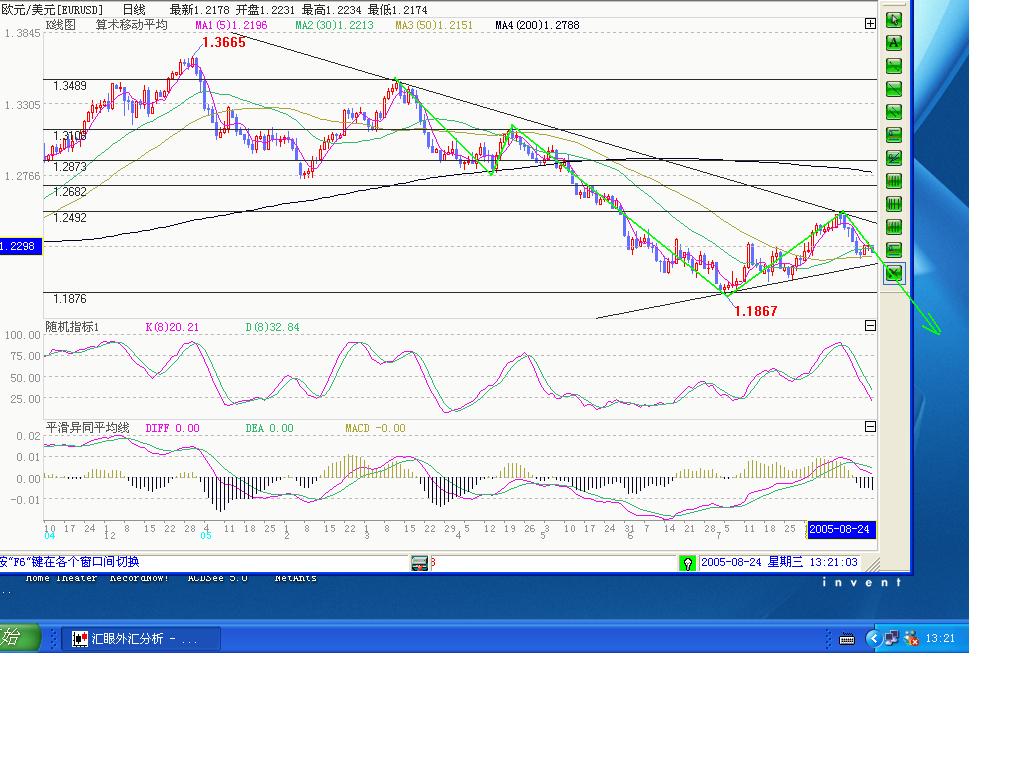The image size is (1024, 768).
Task: Click the last green icon in right toolbar
Action: coord(893,272)
